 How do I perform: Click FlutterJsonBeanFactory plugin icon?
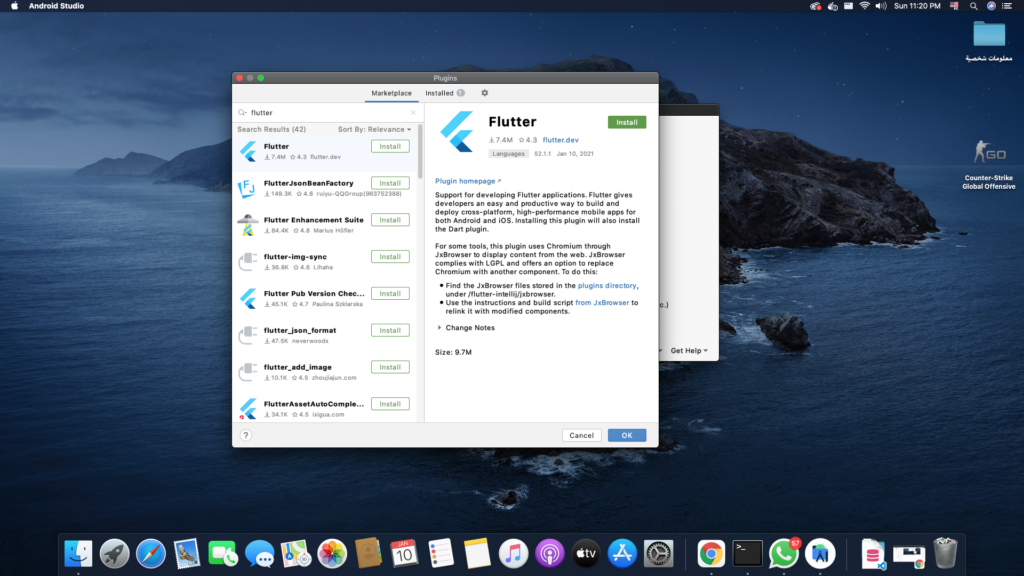tap(247, 188)
